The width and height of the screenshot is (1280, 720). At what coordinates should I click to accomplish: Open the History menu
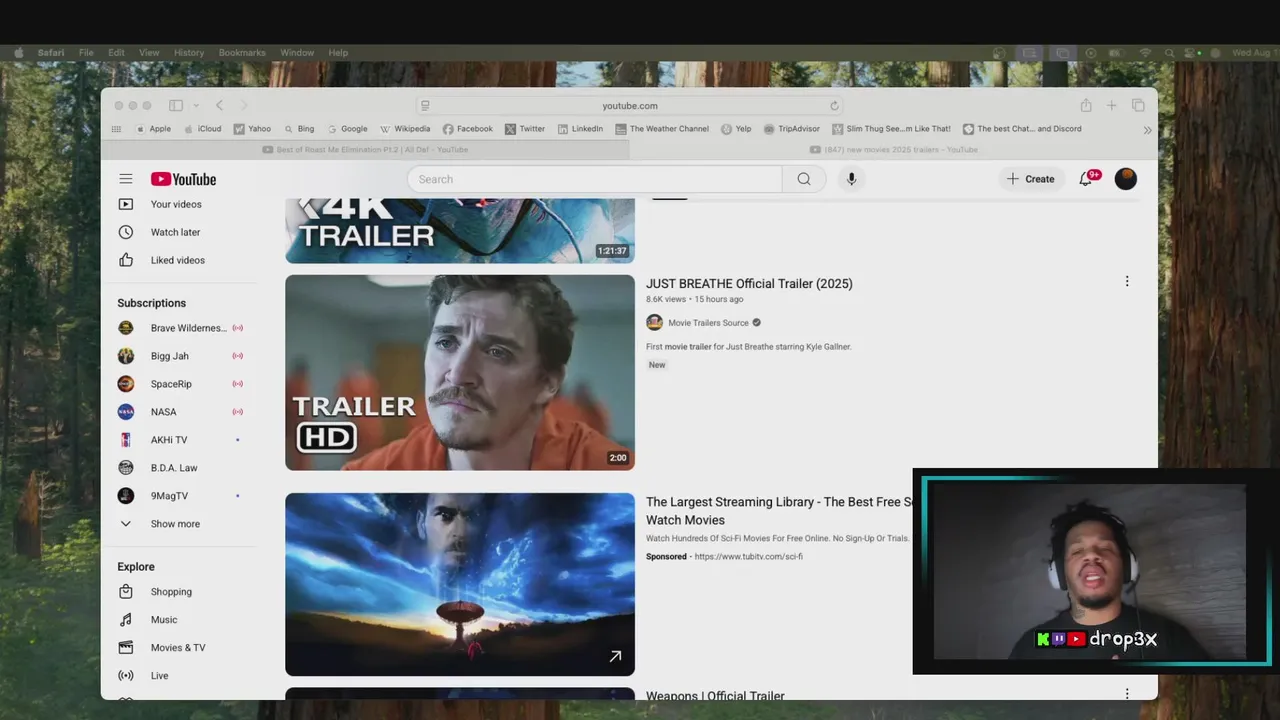point(189,53)
